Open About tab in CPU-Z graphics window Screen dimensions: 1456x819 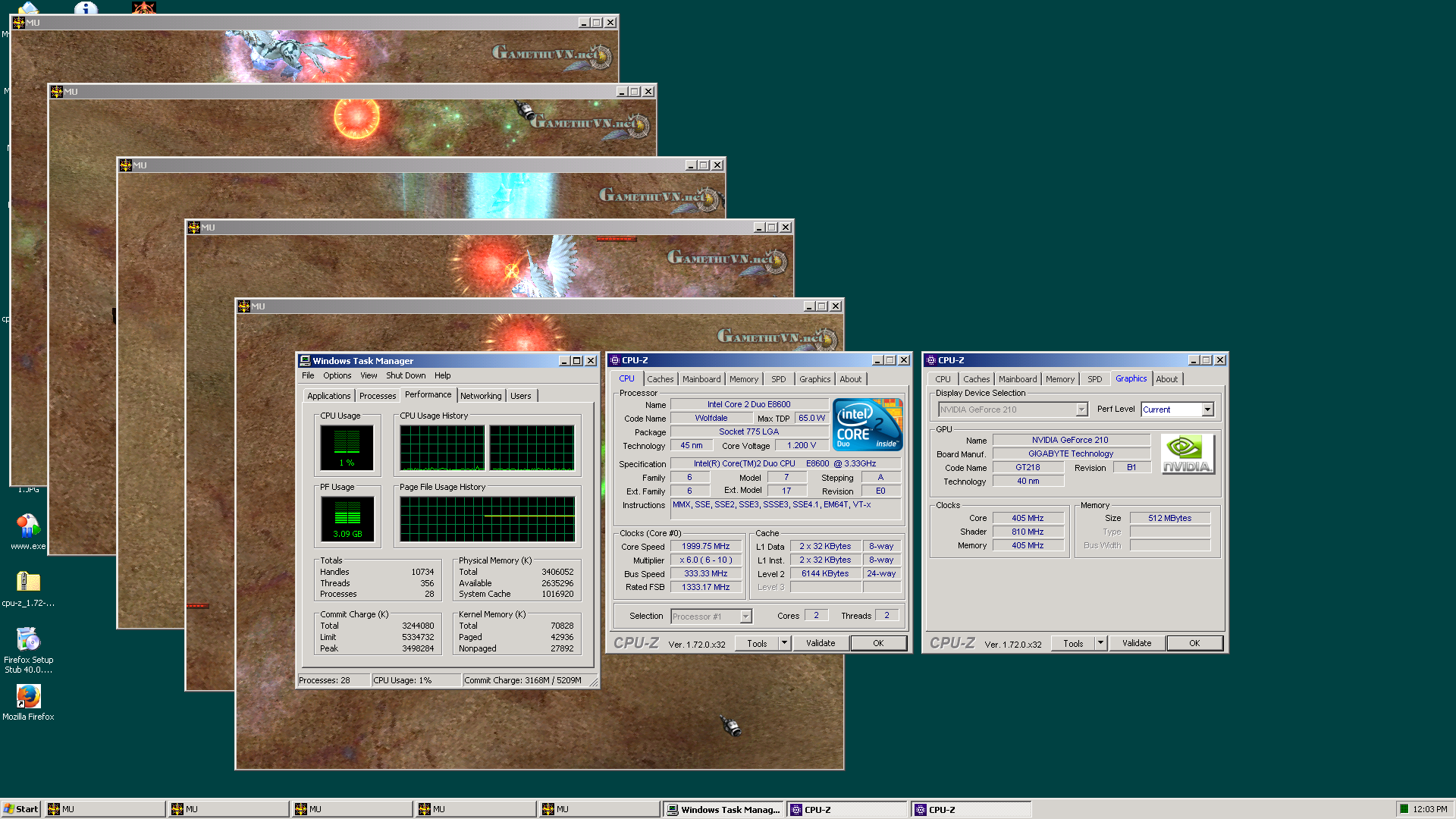(1167, 379)
